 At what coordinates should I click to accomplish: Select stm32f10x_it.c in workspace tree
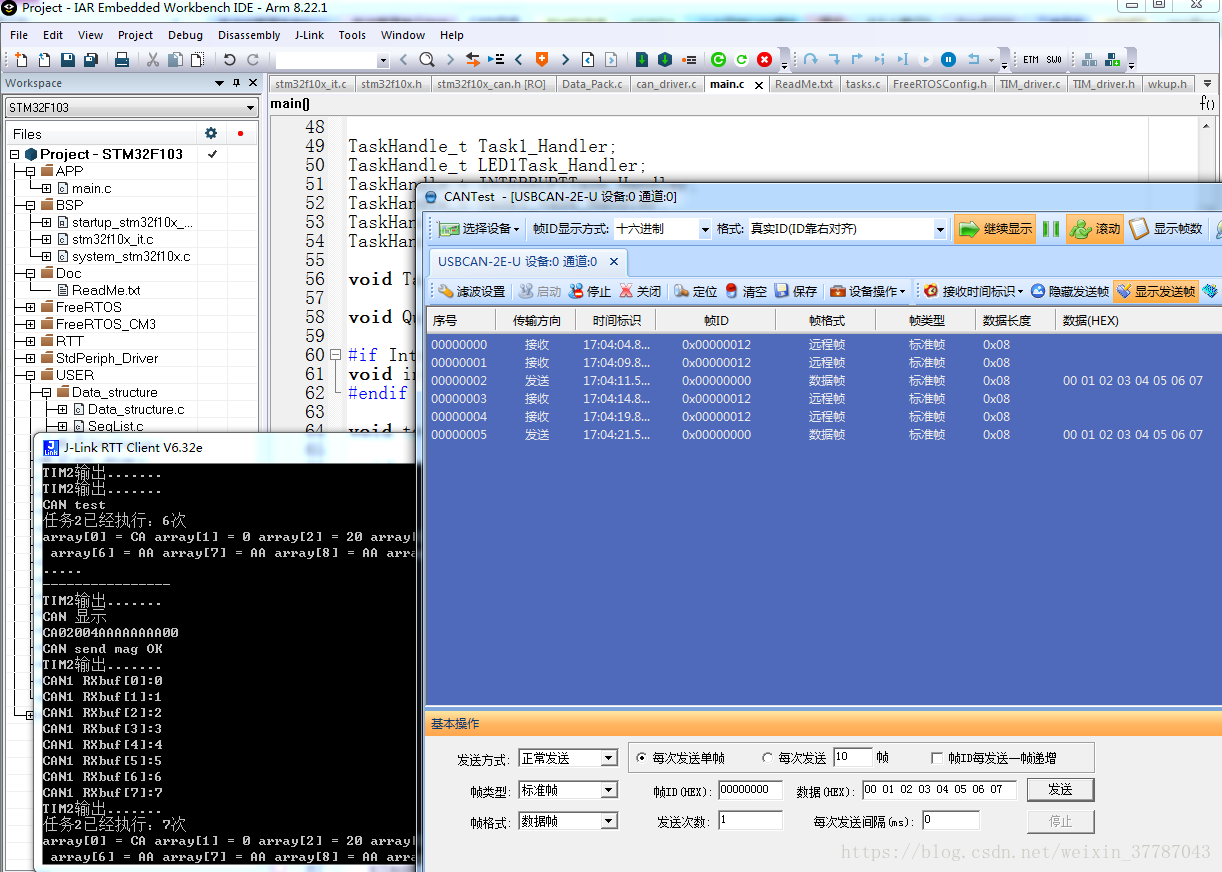112,239
